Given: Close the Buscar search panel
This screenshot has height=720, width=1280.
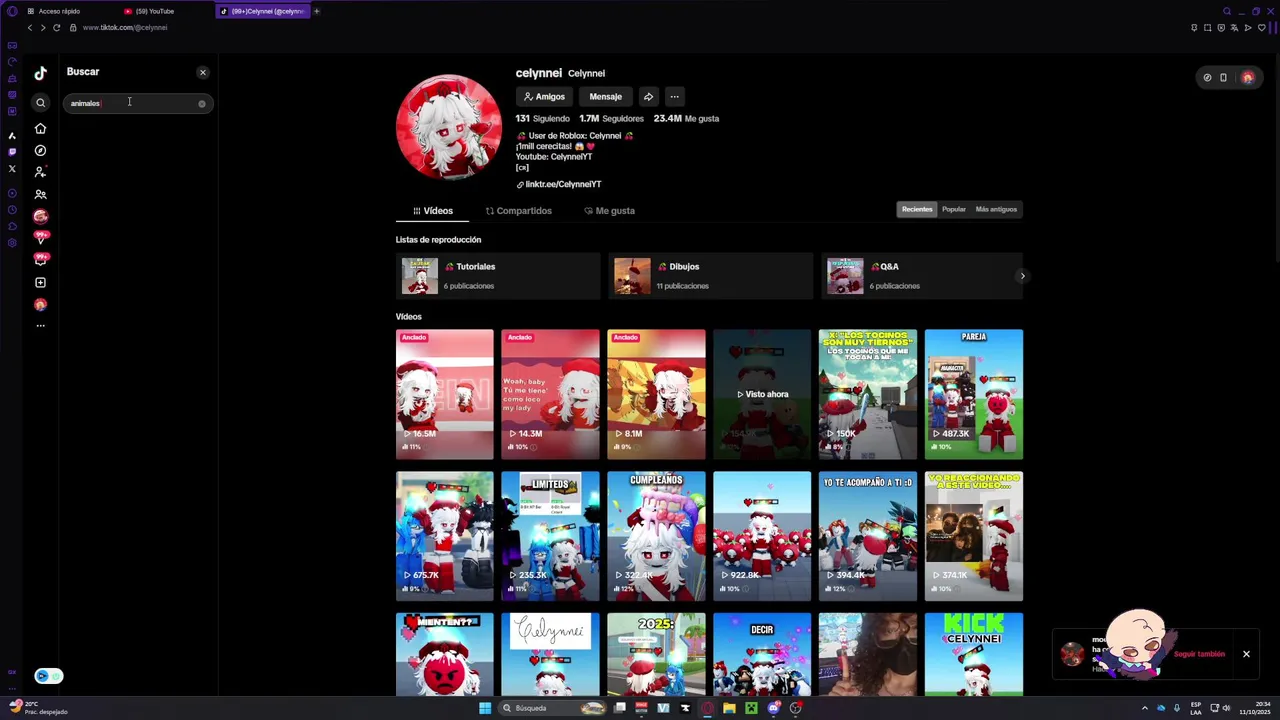Looking at the screenshot, I should point(202,72).
